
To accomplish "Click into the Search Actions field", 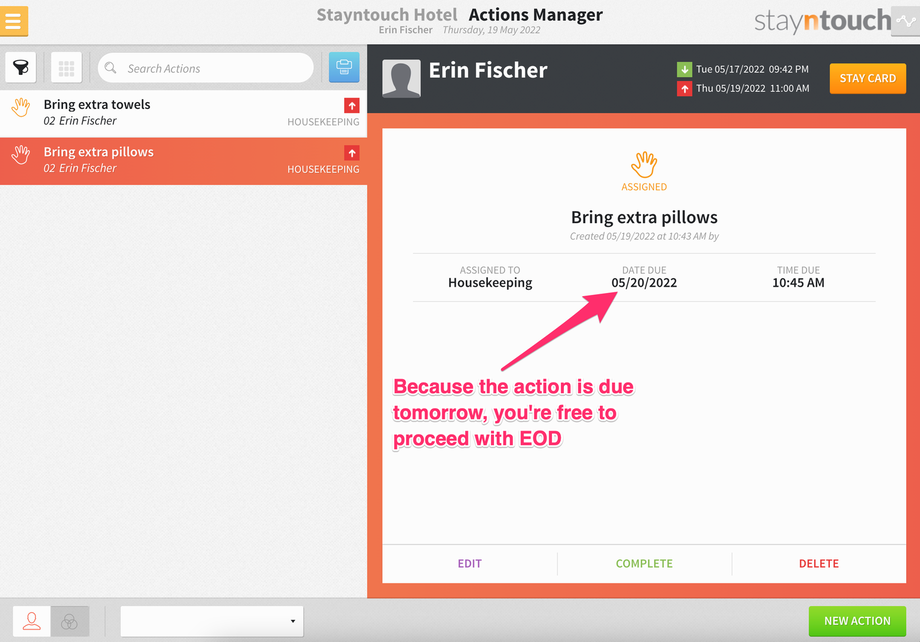I will coord(206,68).
